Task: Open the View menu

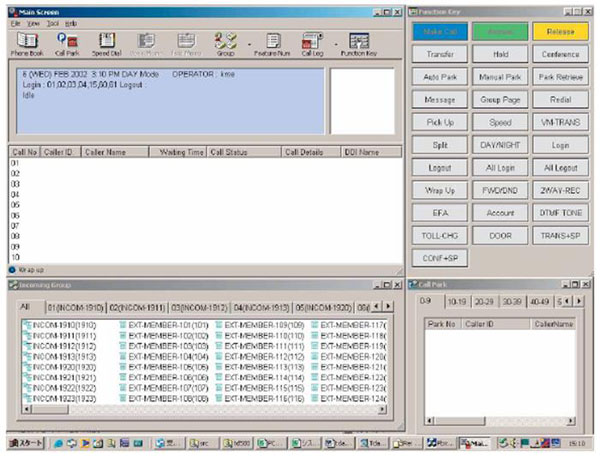Action: coord(33,24)
